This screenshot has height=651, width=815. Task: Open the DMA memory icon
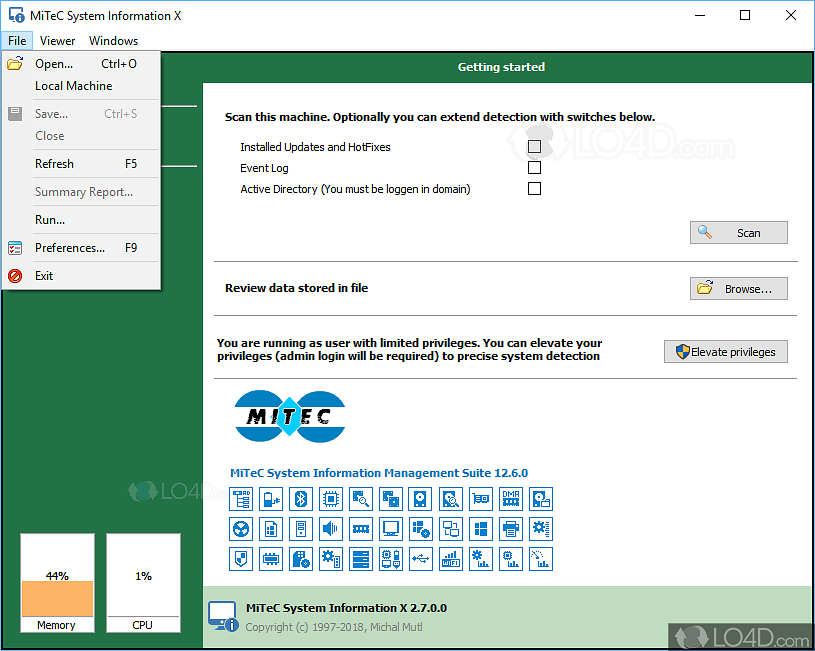pos(511,498)
